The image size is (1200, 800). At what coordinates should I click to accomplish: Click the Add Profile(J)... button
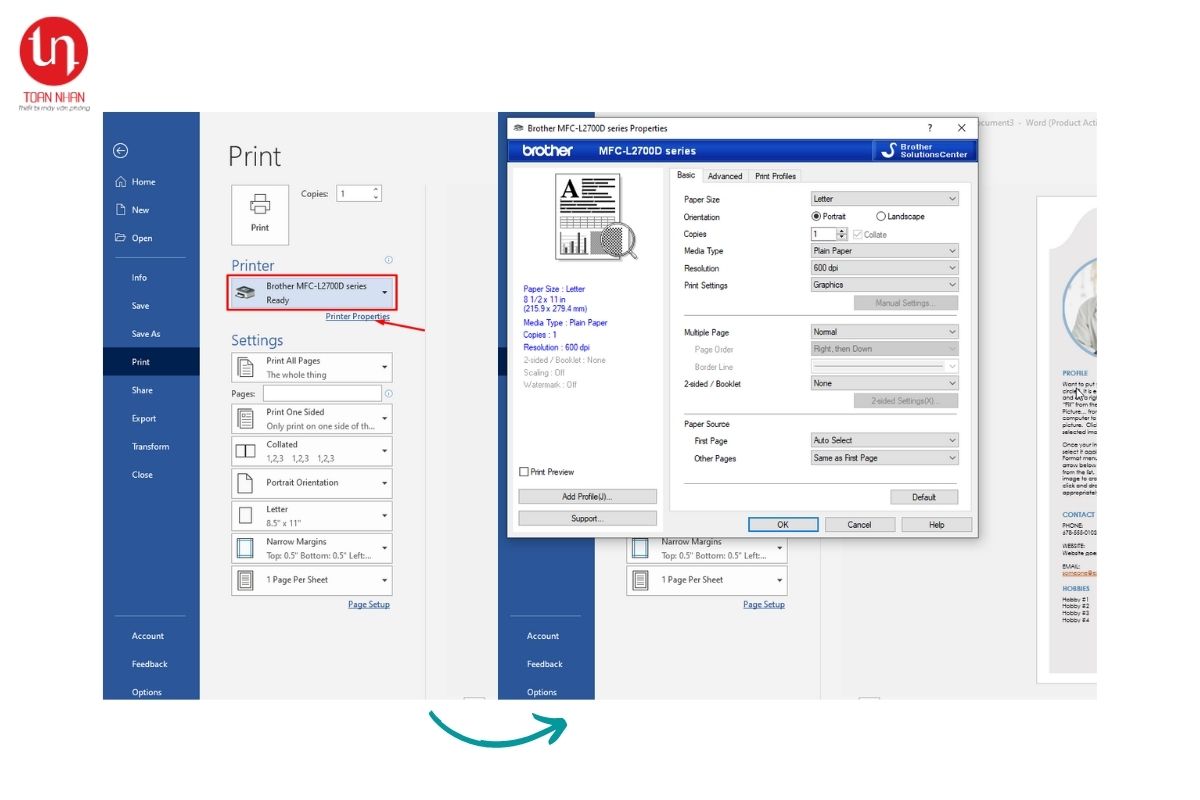pyautogui.click(x=587, y=497)
